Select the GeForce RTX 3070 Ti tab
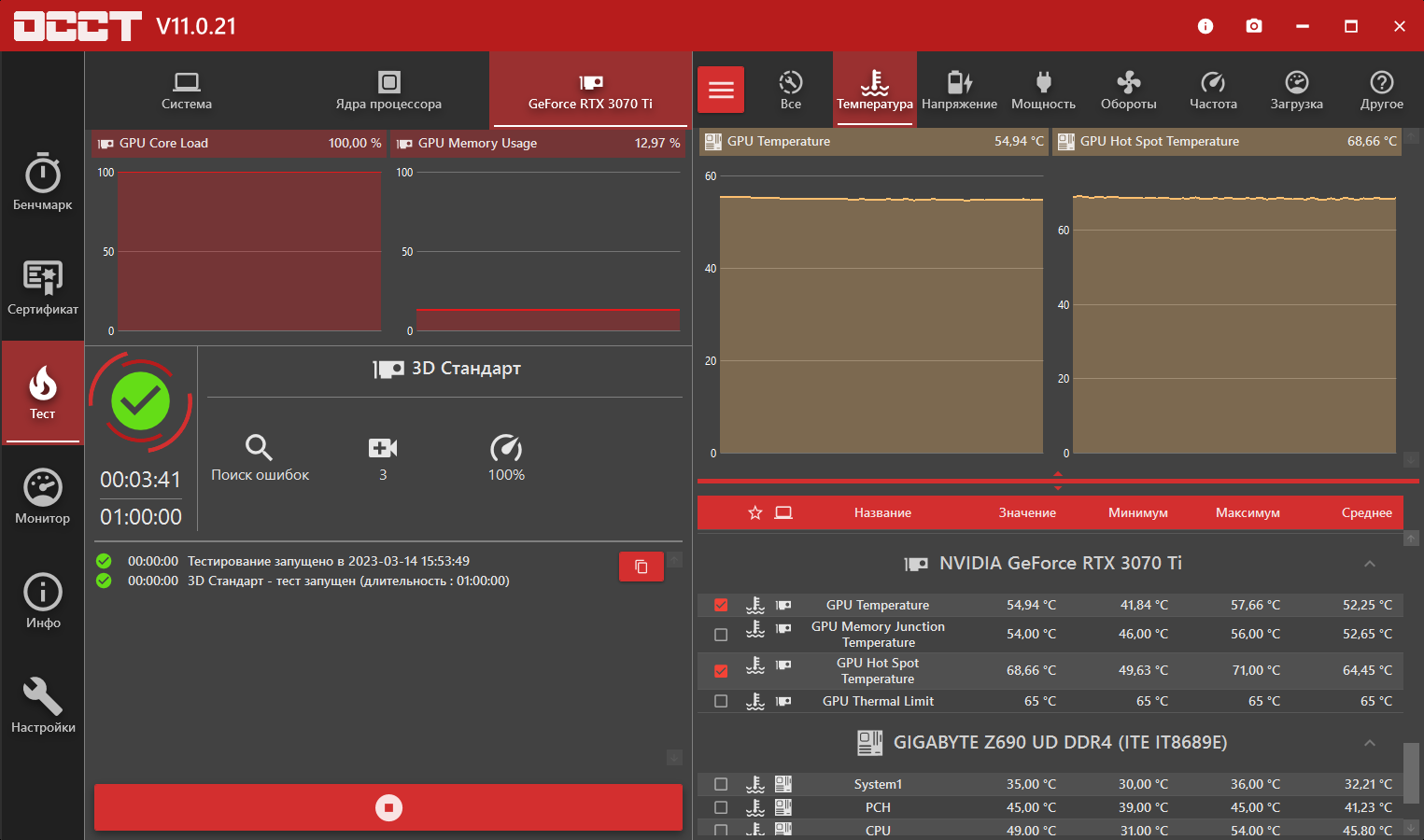The image size is (1424, 840). [x=590, y=91]
